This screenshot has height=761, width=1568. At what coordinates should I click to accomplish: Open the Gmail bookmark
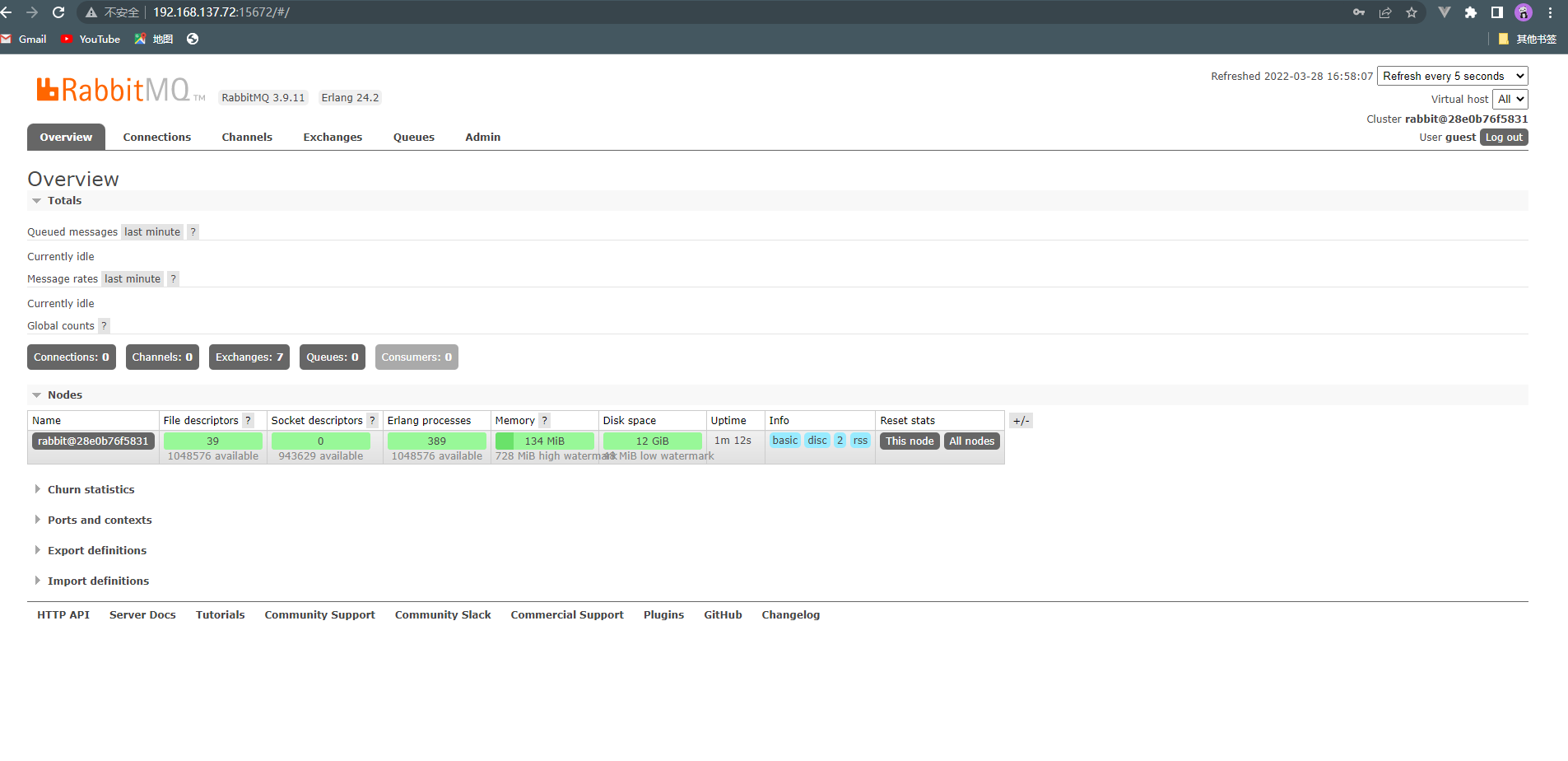[x=24, y=39]
